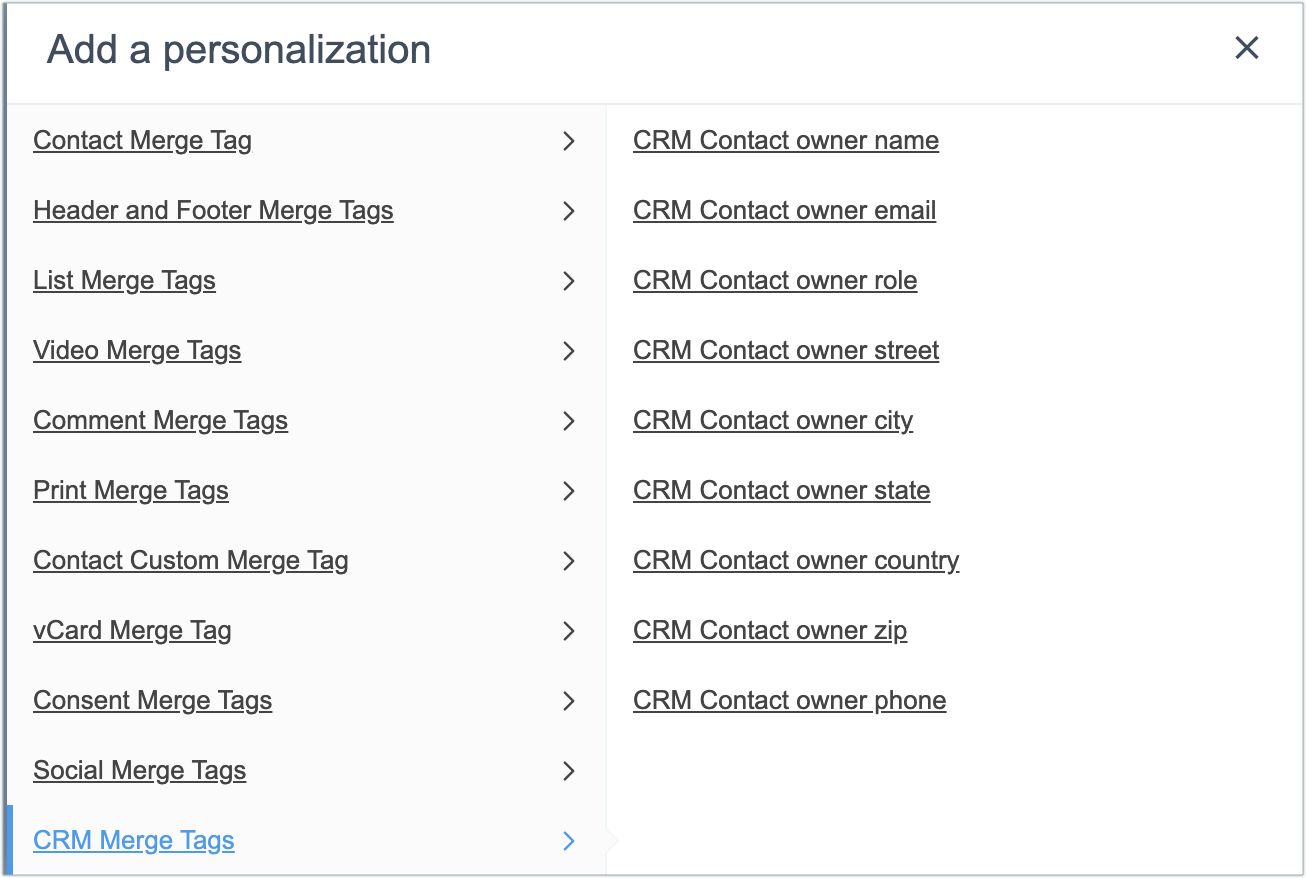The width and height of the screenshot is (1306, 878).
Task: Expand chevron beside Contact Merge Tag
Action: tap(569, 141)
